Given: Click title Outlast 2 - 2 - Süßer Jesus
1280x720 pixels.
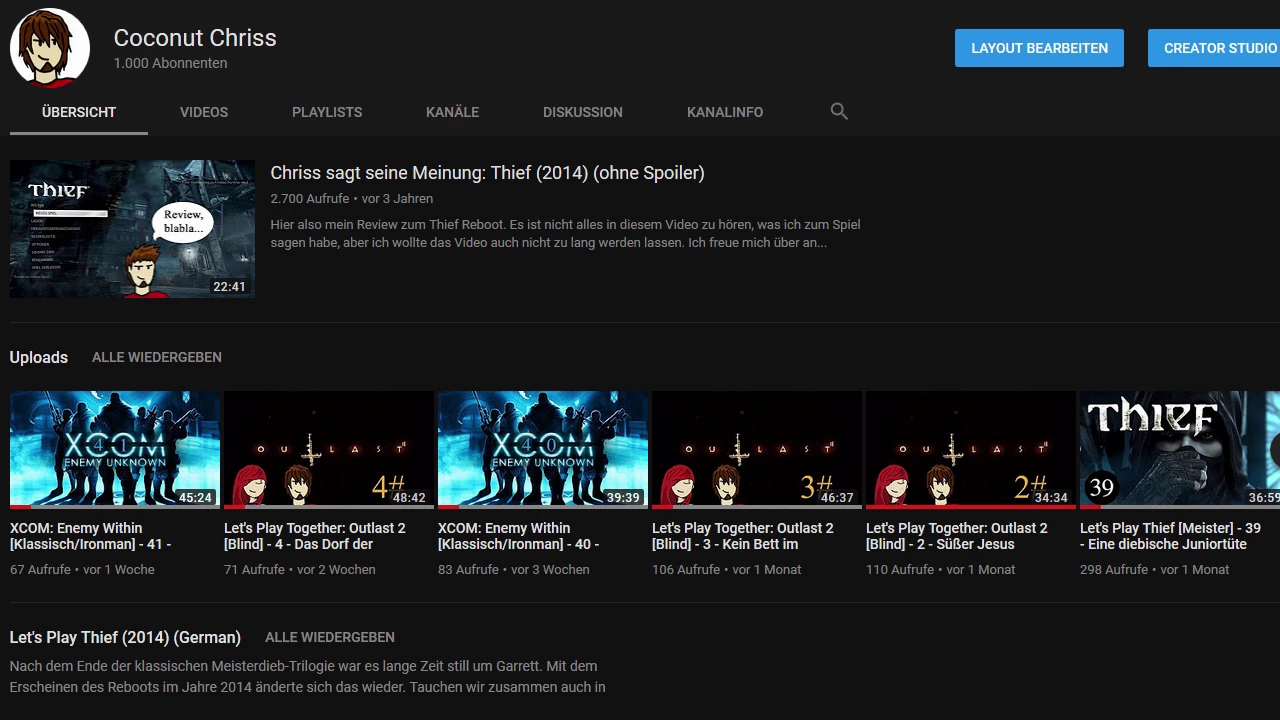Looking at the screenshot, I should coord(957,536).
